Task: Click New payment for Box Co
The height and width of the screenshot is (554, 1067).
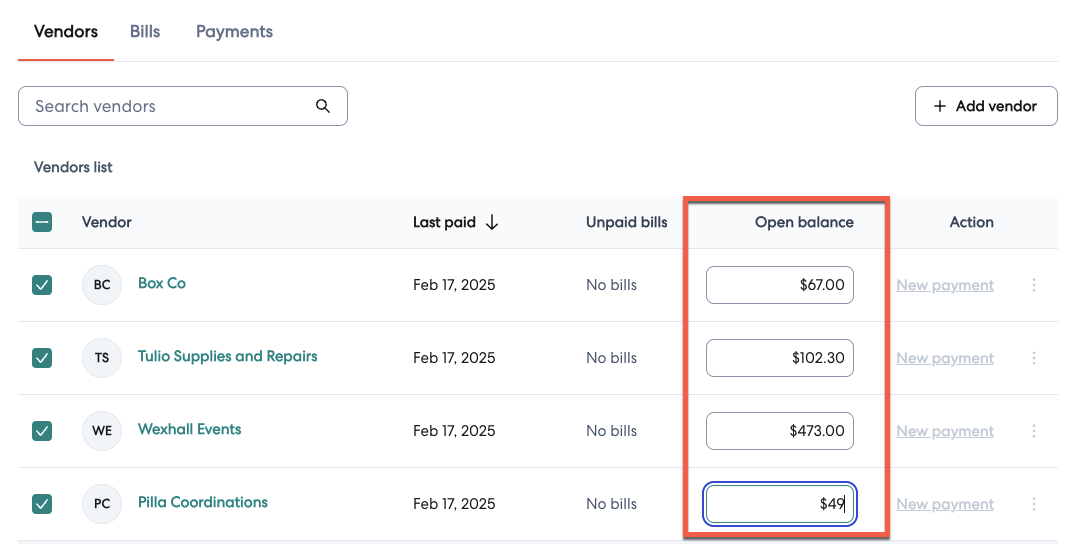Action: [x=945, y=285]
